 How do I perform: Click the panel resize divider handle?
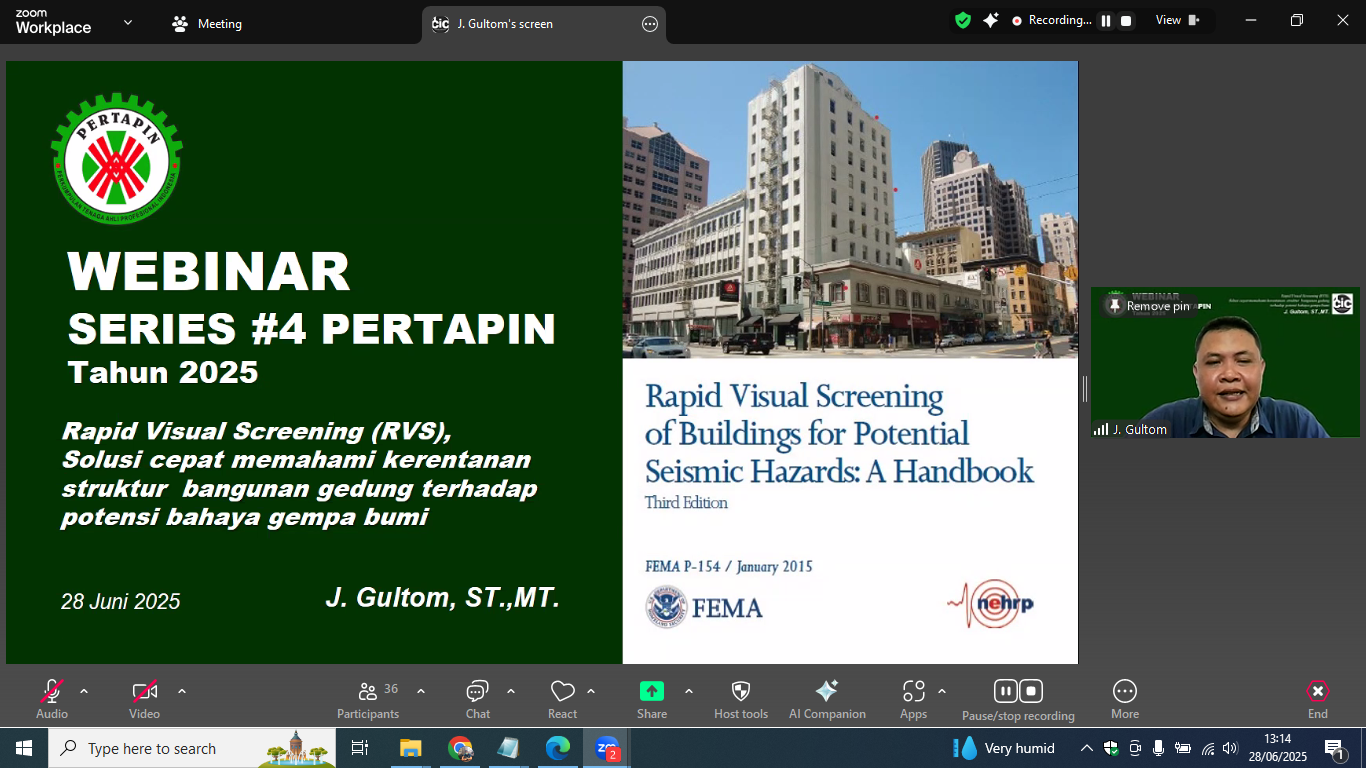1084,388
